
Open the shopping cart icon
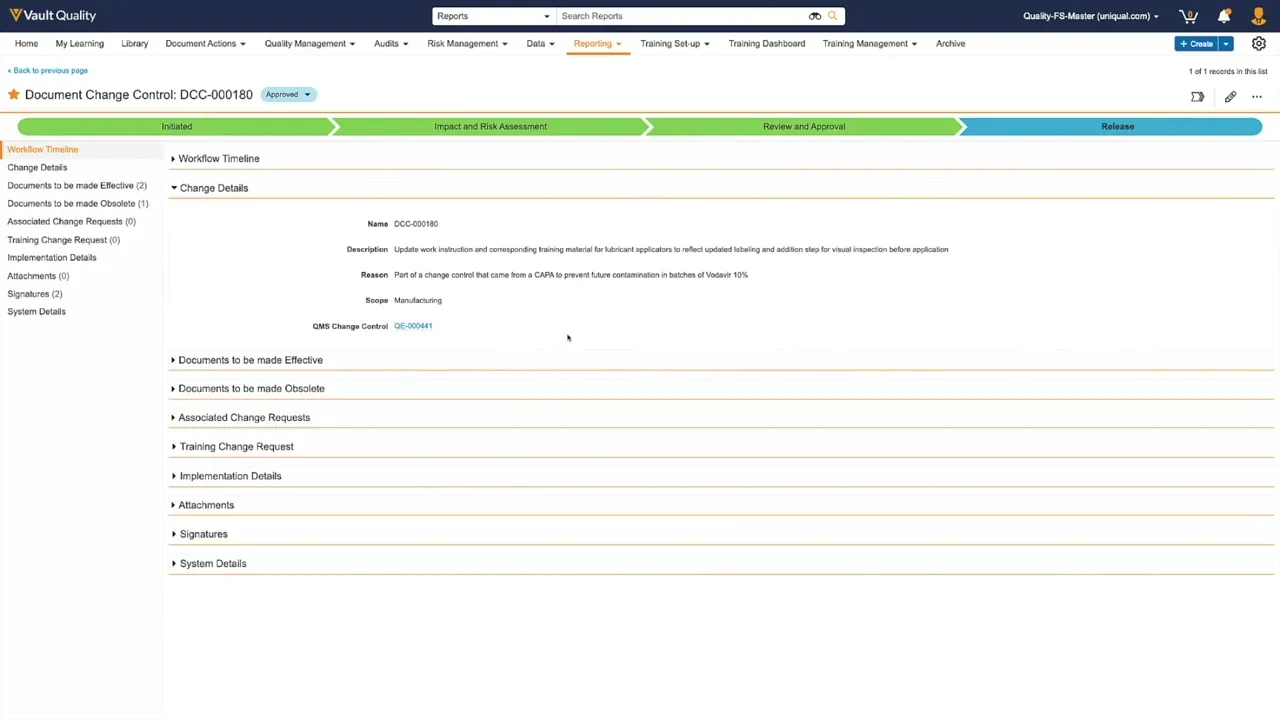coord(1188,16)
